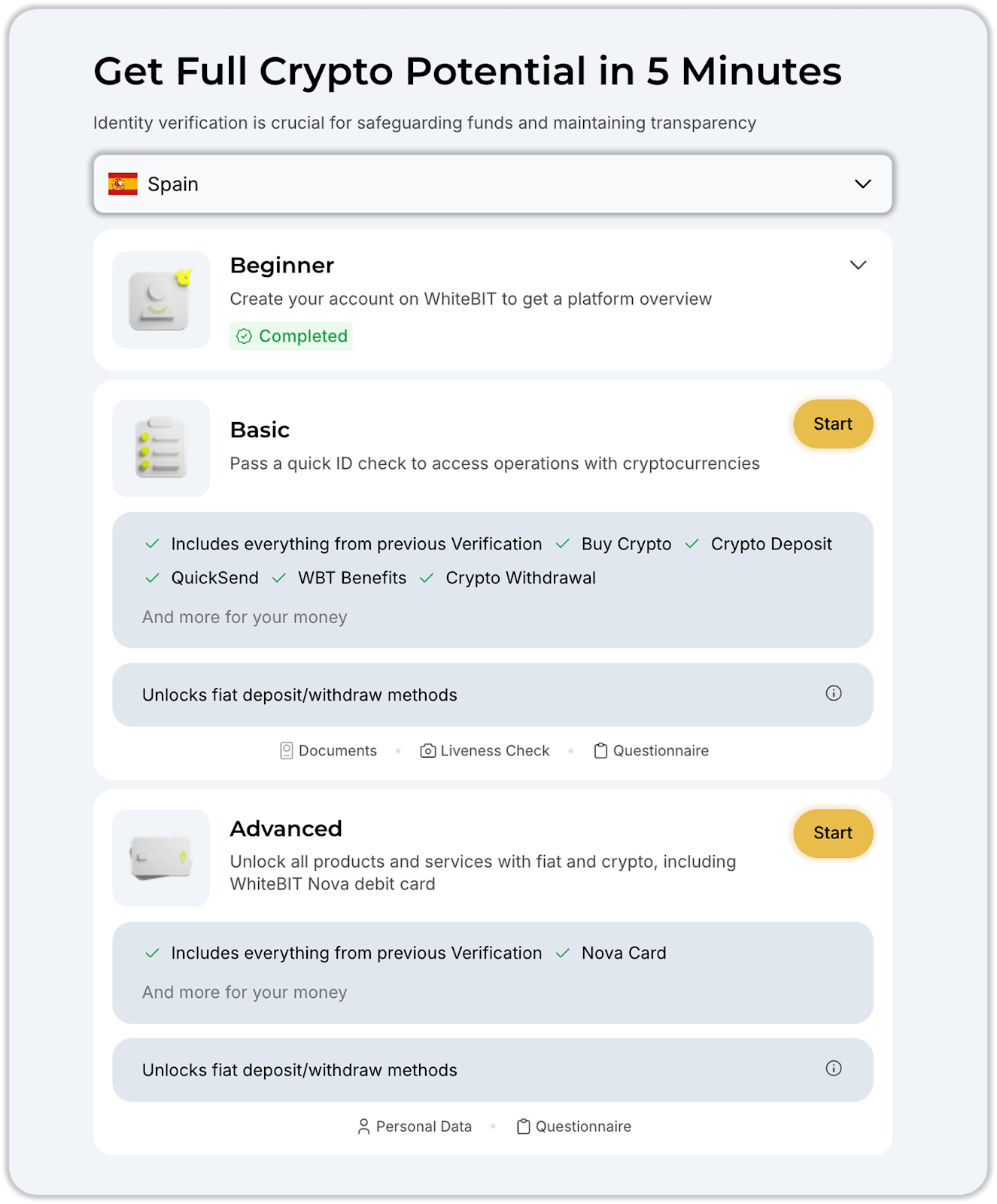Click the Basic checklist clipboard icon

pyautogui.click(x=161, y=448)
